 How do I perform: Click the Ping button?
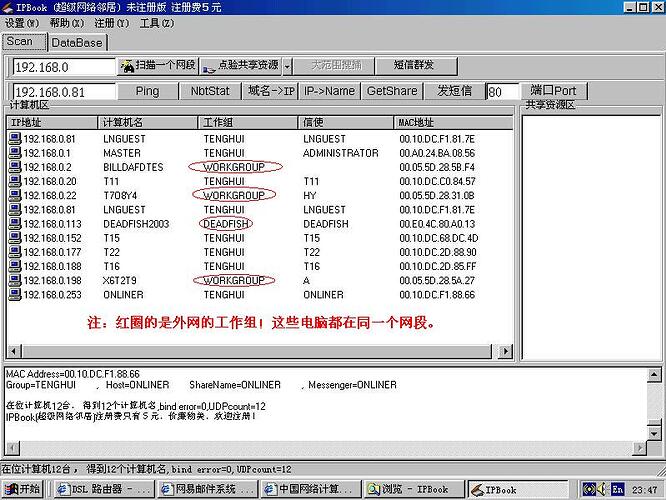tap(147, 91)
